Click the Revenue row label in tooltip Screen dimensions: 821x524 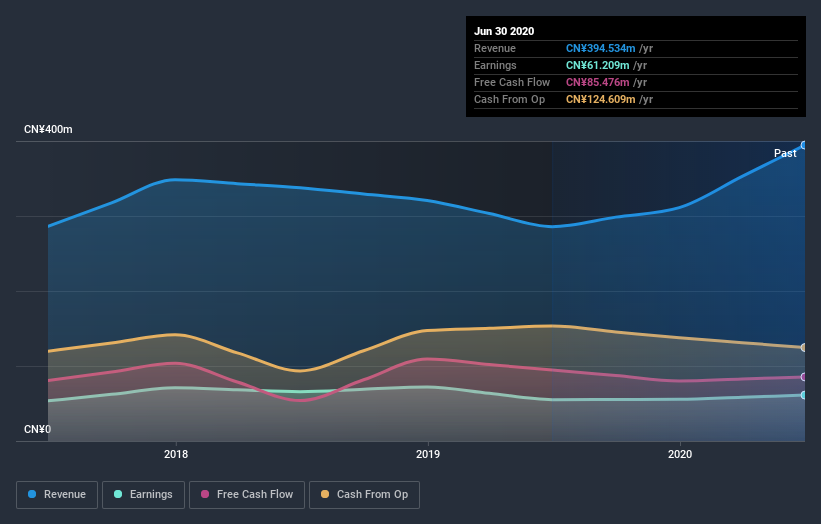coord(495,48)
